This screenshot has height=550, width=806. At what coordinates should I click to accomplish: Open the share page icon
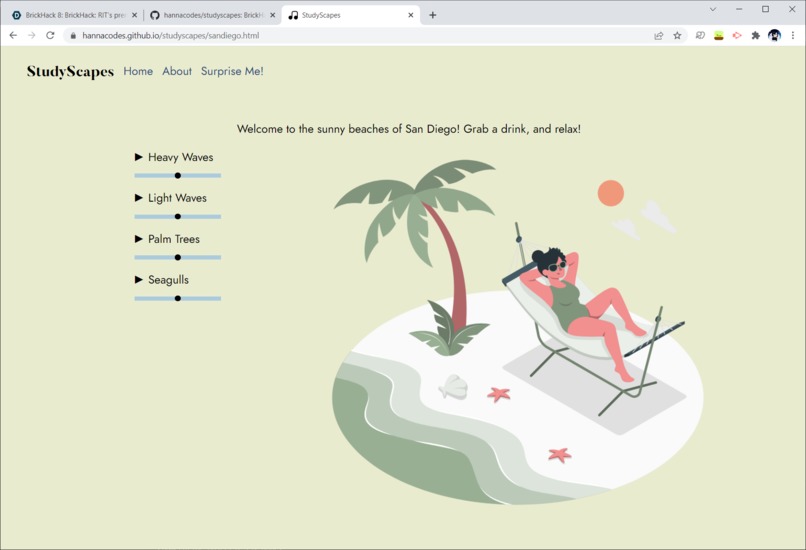pyautogui.click(x=658, y=35)
